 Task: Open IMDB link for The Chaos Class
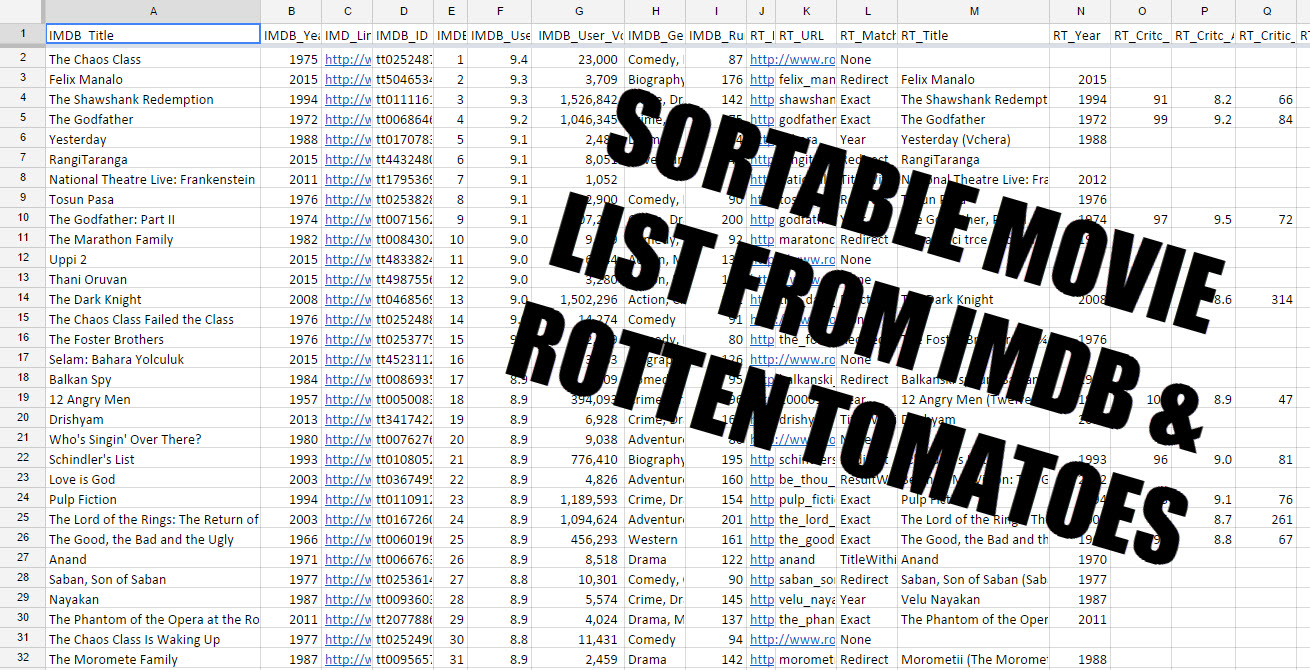point(347,59)
